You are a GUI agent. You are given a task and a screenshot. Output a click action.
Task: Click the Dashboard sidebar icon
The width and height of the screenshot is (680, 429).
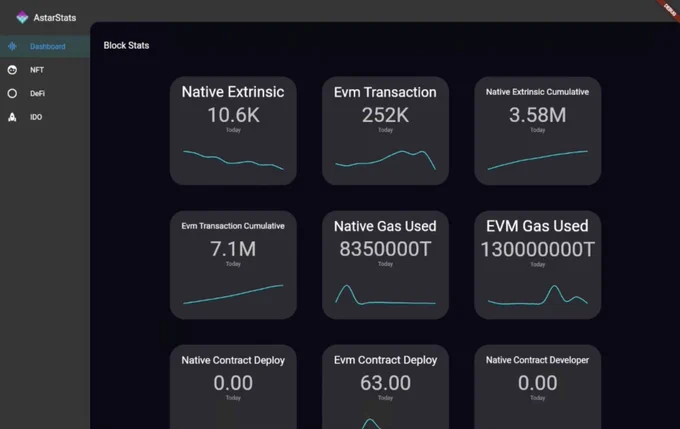[12, 46]
